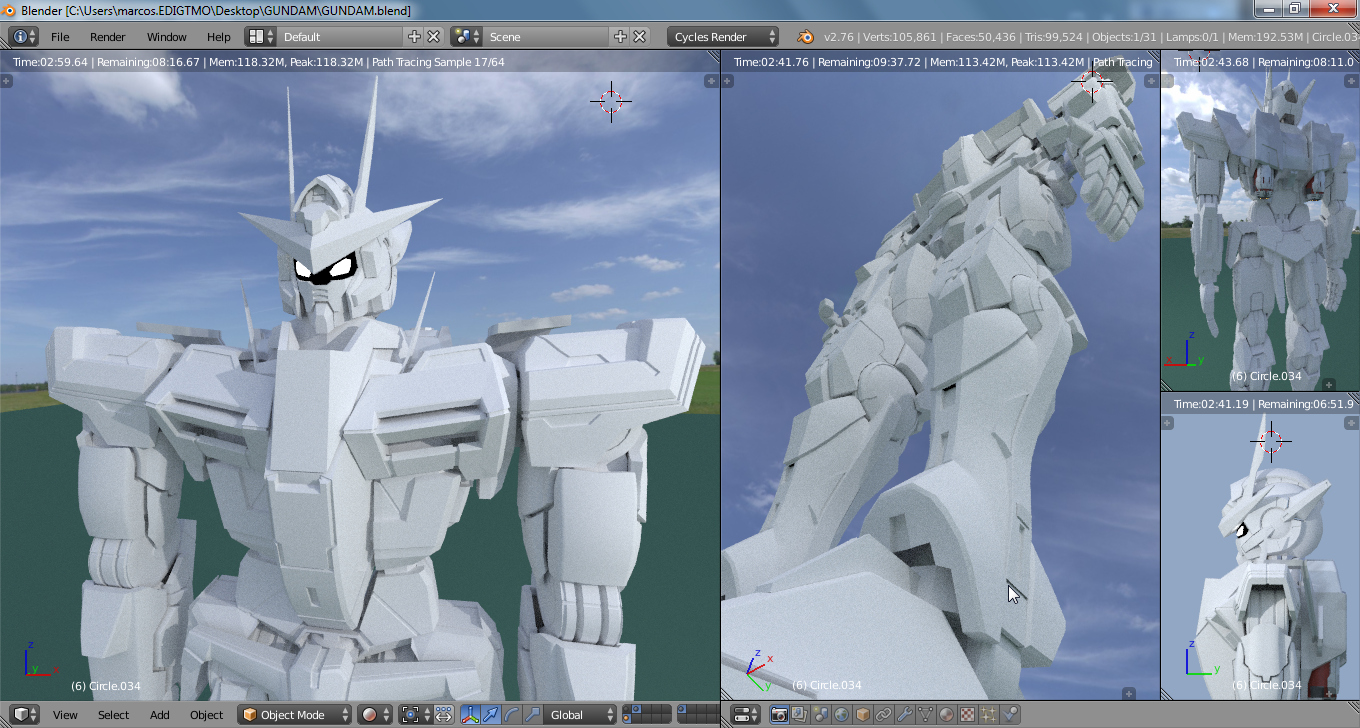
Task: Open the View menu of the 3D viewport
Action: point(65,715)
